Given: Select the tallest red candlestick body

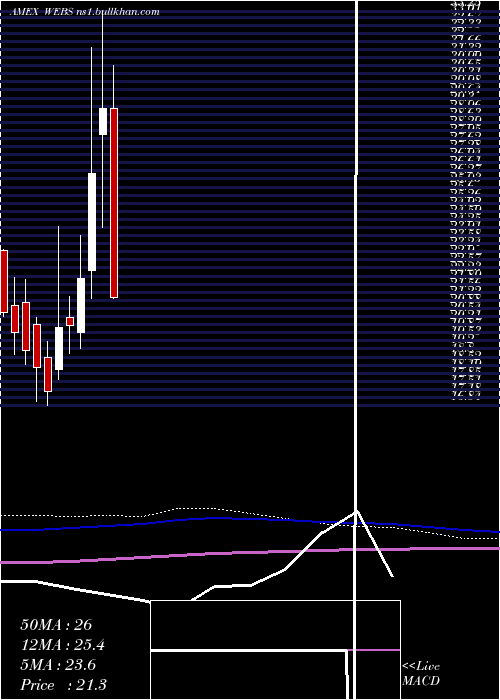Looking at the screenshot, I should tap(114, 203).
